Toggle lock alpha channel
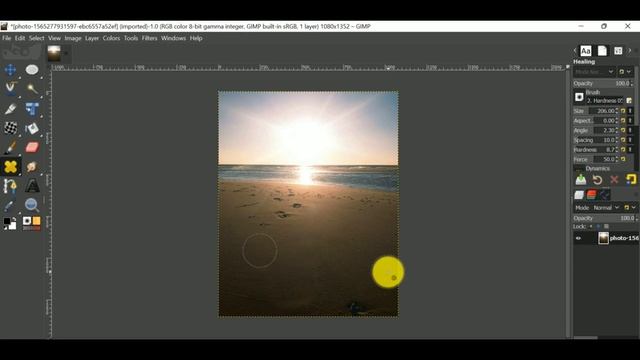The image size is (640, 360). point(607,227)
